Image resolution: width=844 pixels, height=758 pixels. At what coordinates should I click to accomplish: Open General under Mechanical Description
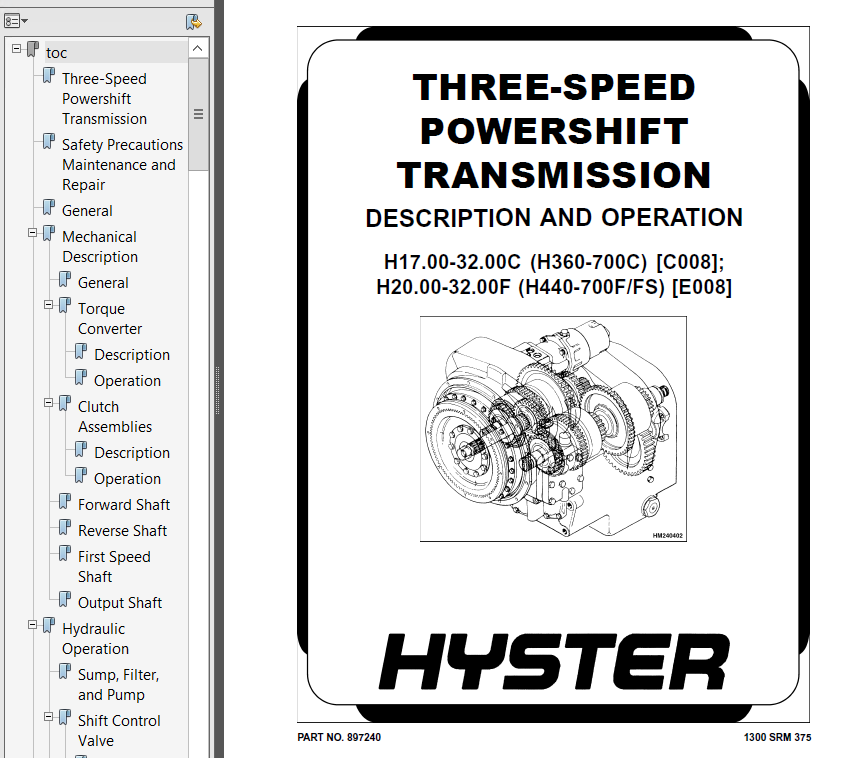(x=103, y=283)
